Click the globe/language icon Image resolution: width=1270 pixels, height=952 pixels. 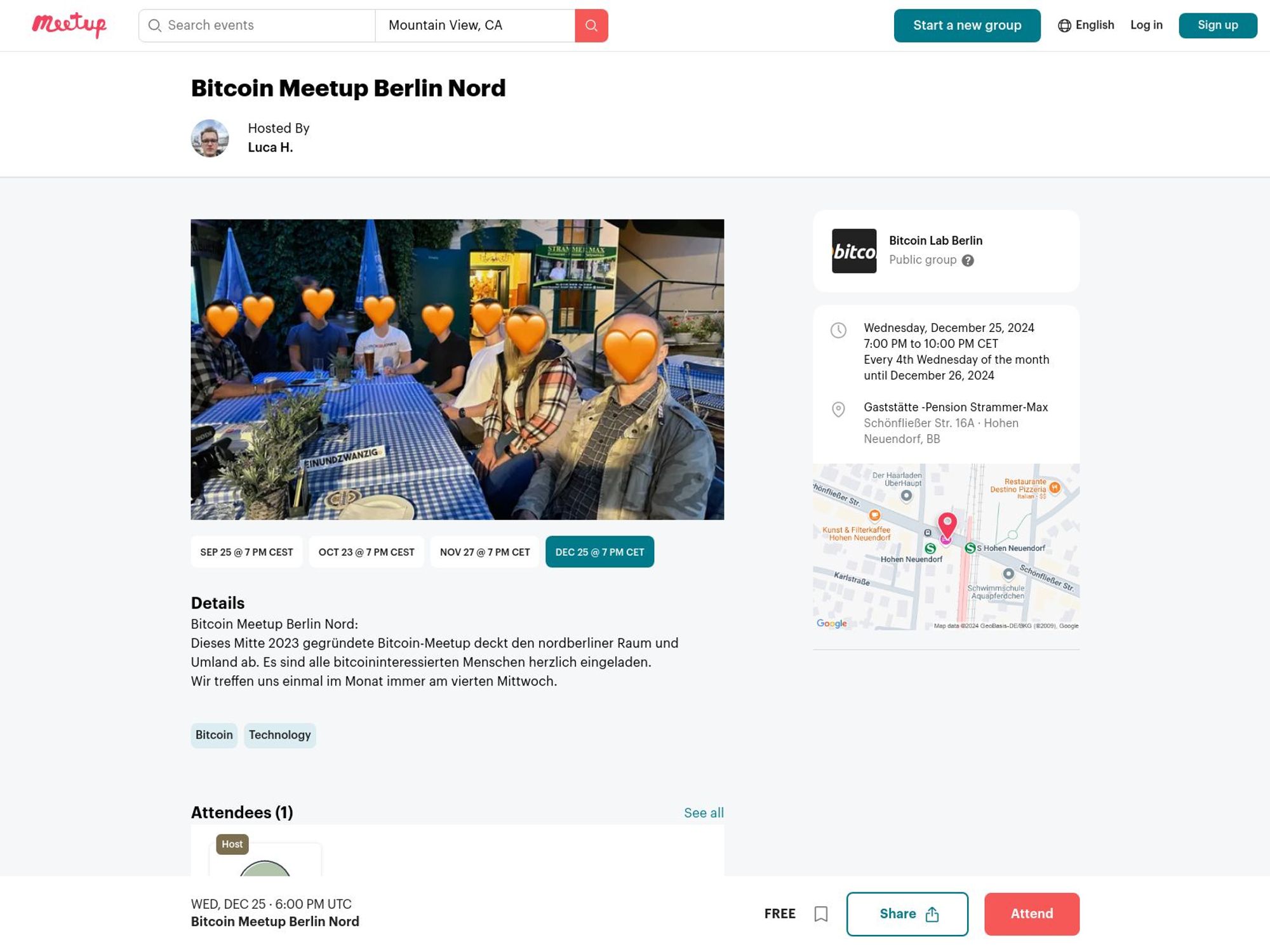(x=1064, y=25)
